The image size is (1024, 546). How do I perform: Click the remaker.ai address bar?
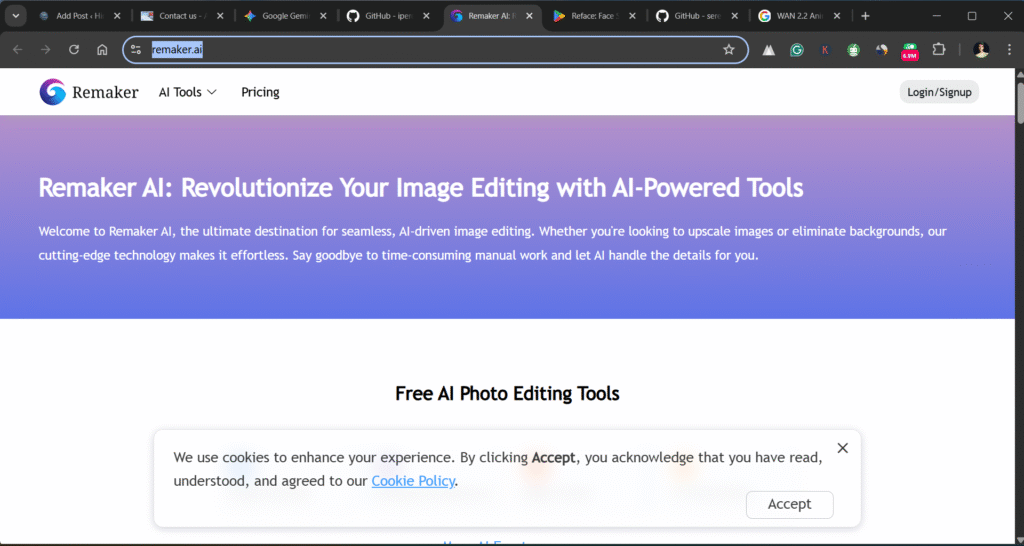pos(430,49)
